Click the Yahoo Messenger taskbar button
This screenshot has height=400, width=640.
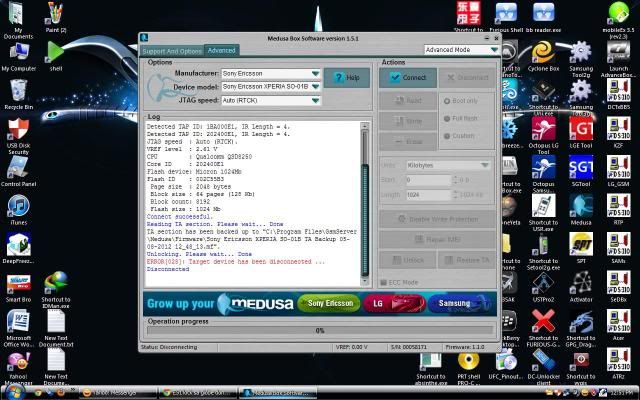point(116,393)
